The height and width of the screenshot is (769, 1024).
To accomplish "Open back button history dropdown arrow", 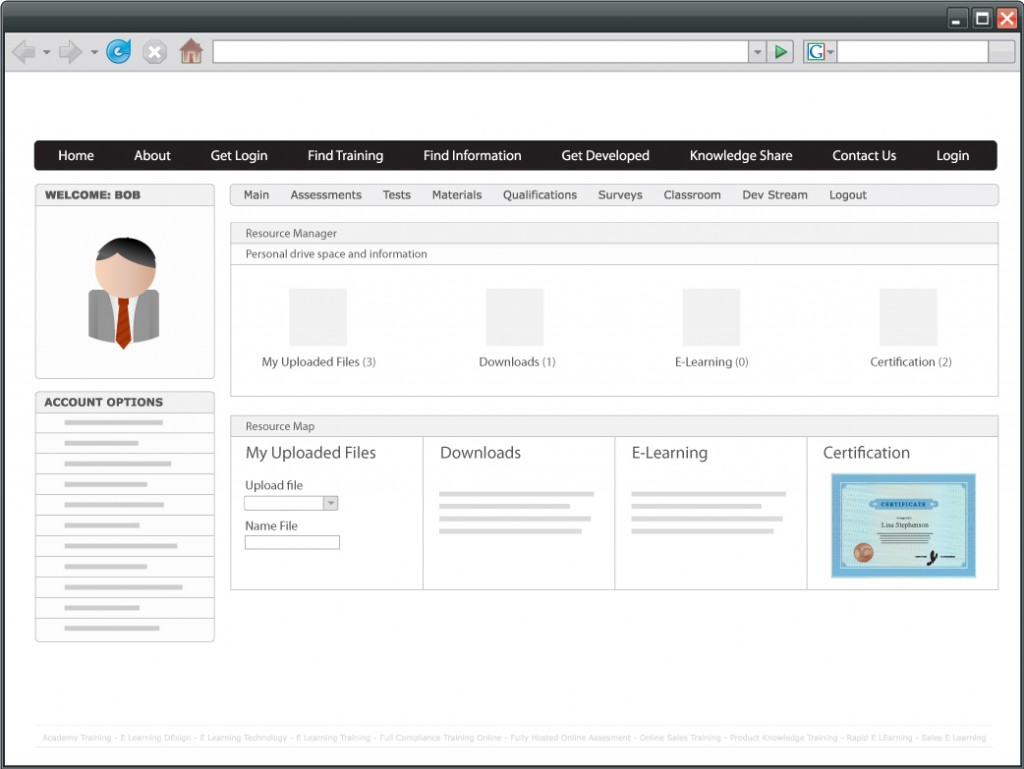I will [x=46, y=52].
